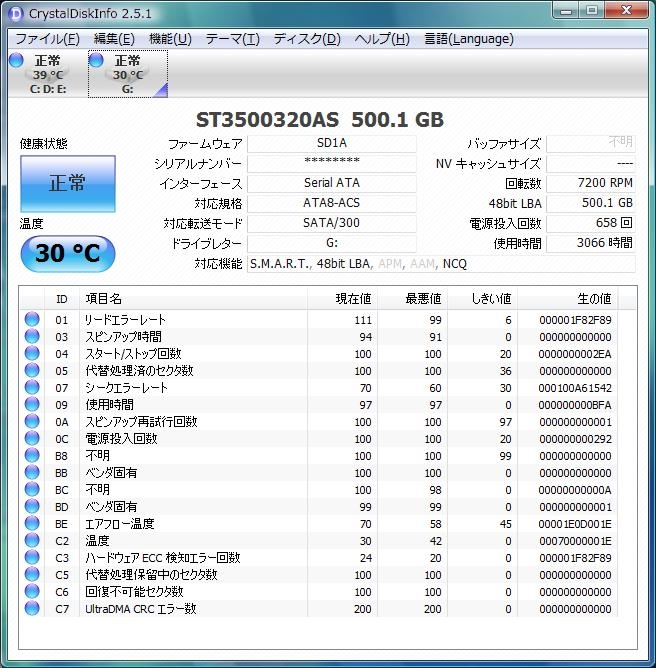Open the ヘルプ(H) menu
This screenshot has height=668, width=656.
pos(382,39)
